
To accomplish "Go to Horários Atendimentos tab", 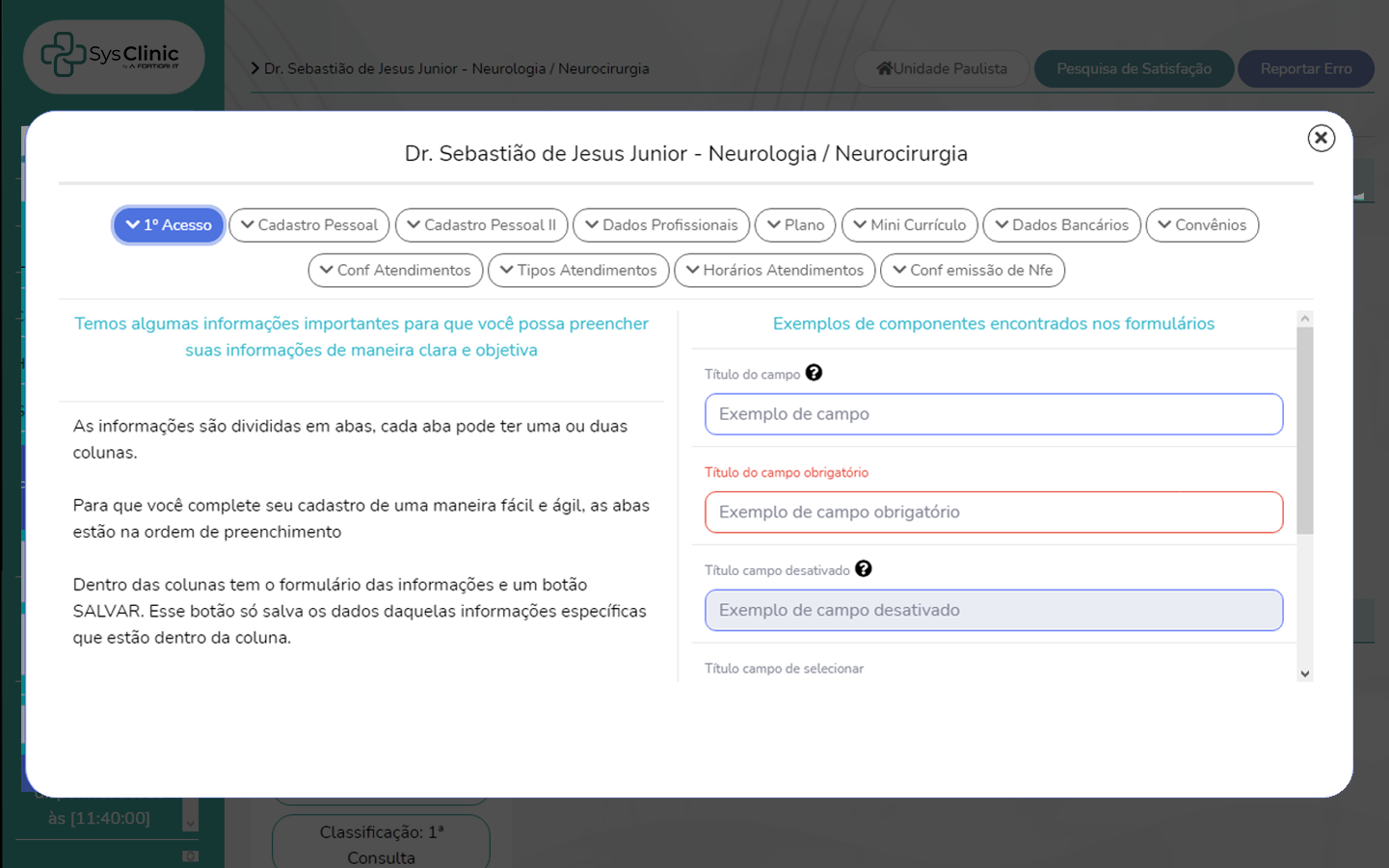I will 775,271.
